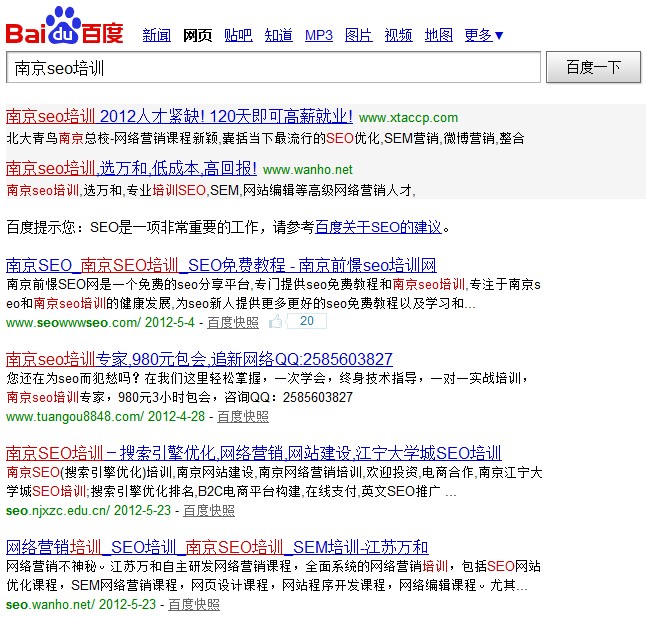Screen dimensions: 646x618
Task: Click snippet text 咨询QQ: 2585603827
Action: click(x=288, y=398)
